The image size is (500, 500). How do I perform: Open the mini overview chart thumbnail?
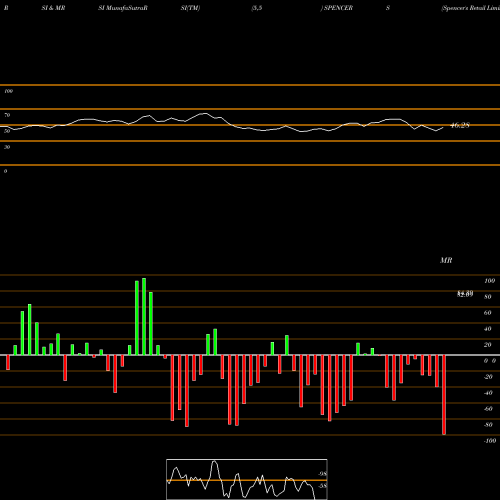247,479
